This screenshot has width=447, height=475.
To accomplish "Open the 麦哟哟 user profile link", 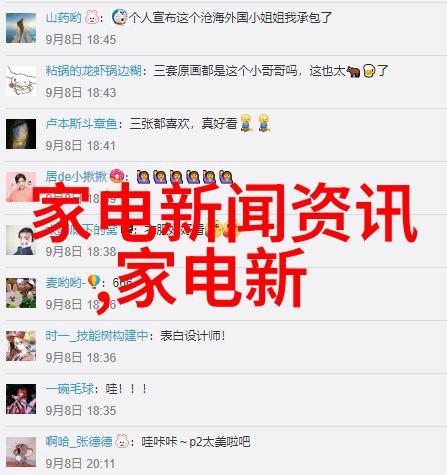I will 65,283.
